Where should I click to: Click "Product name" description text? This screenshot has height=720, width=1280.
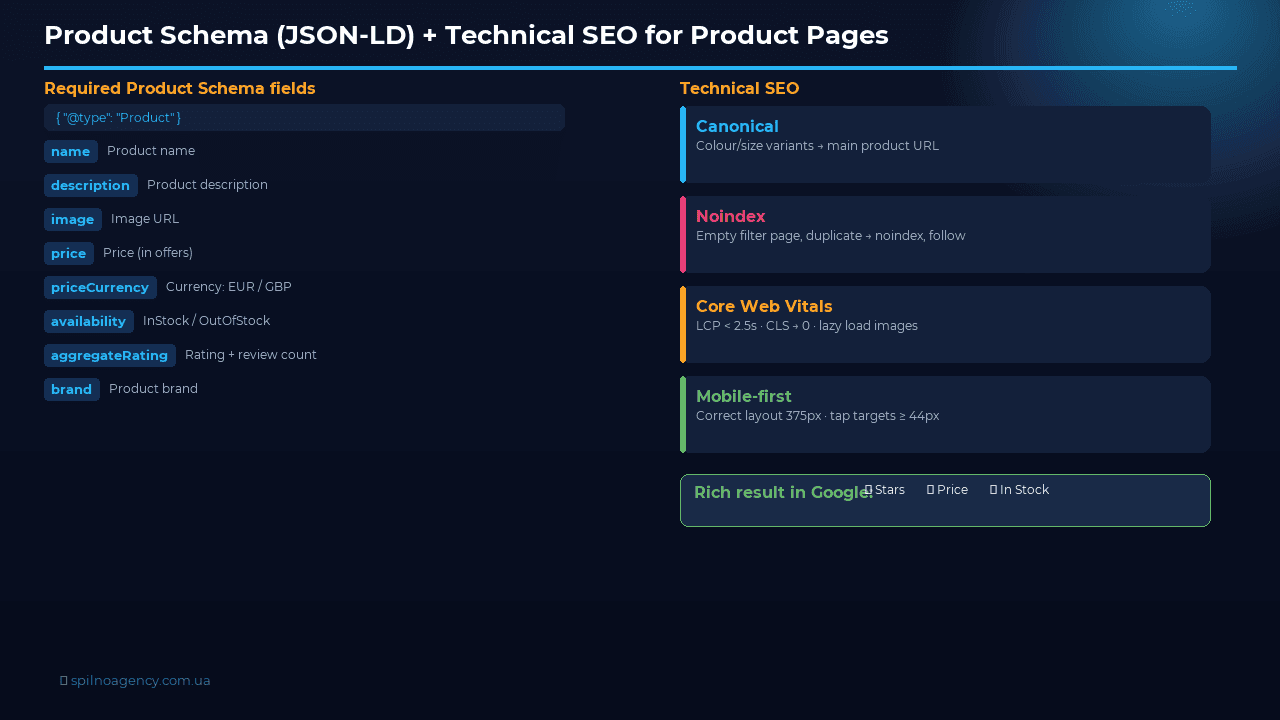point(151,151)
